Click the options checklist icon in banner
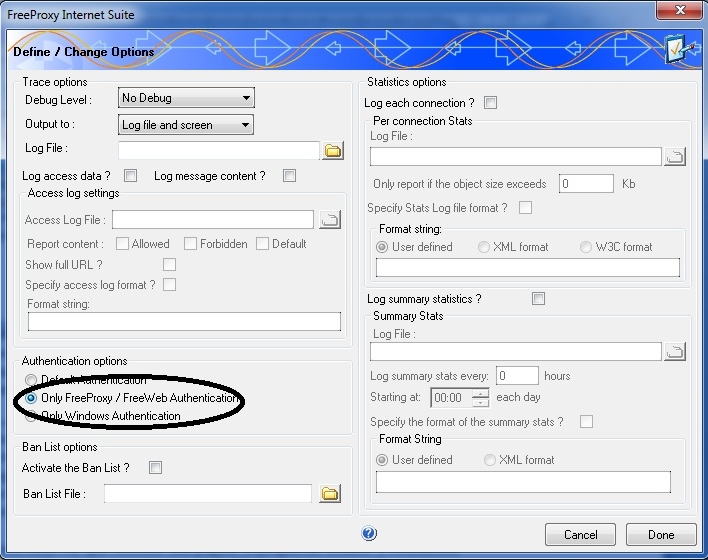708x560 pixels. [x=678, y=49]
